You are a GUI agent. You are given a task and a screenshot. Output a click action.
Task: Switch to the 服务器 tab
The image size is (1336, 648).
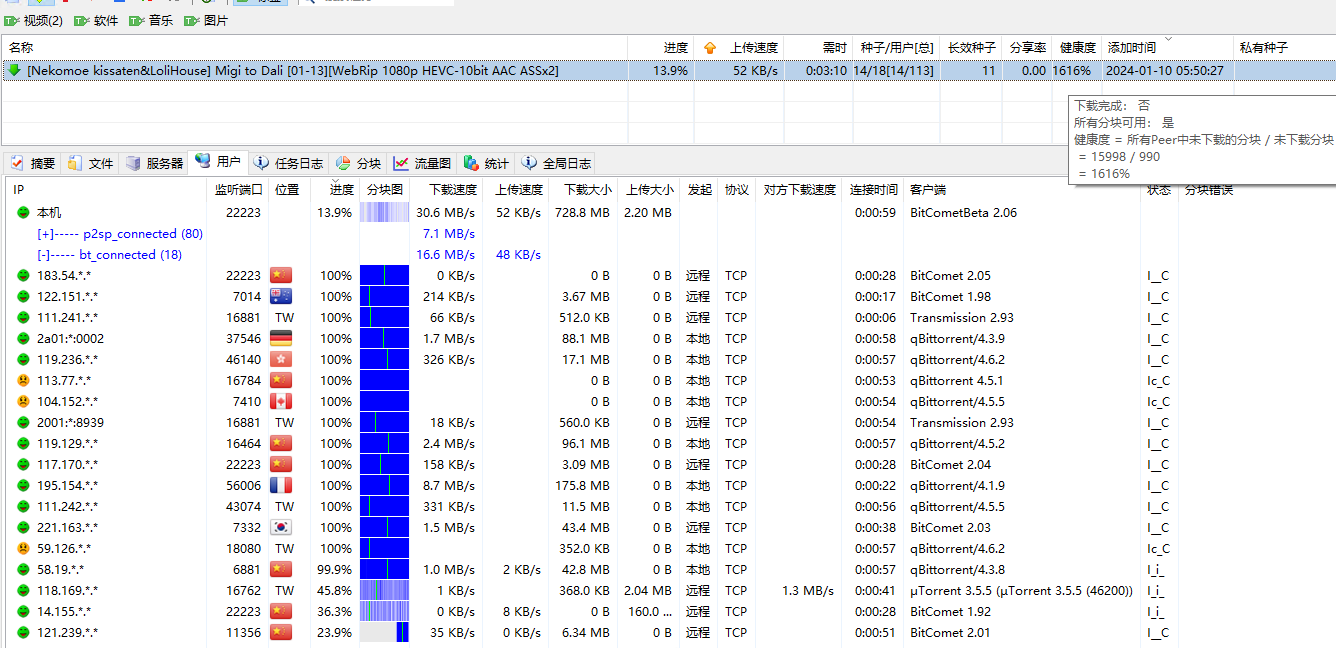point(155,163)
